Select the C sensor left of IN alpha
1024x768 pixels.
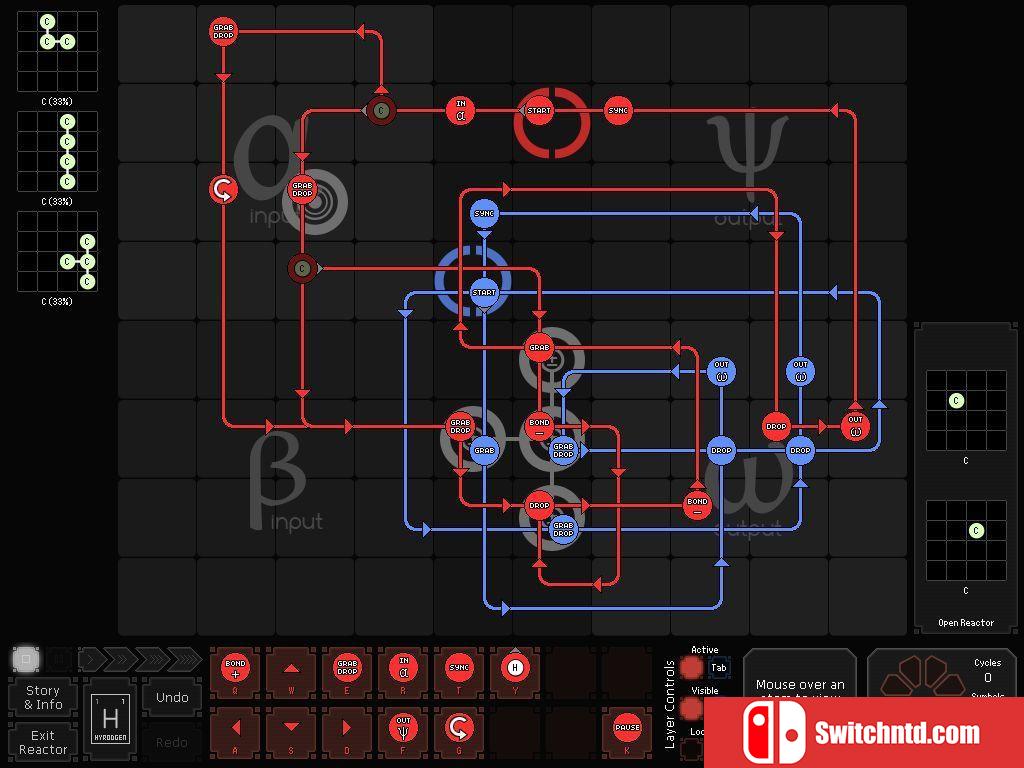point(381,110)
